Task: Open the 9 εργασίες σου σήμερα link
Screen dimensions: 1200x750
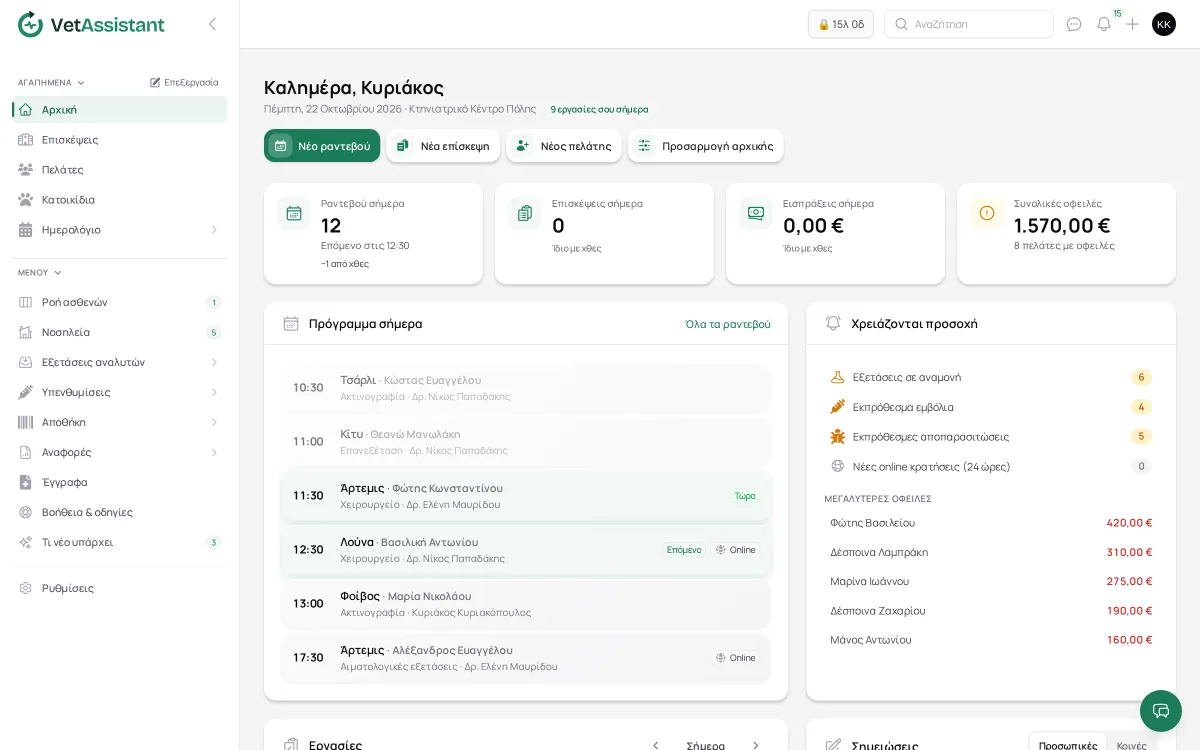Action: [x=599, y=109]
